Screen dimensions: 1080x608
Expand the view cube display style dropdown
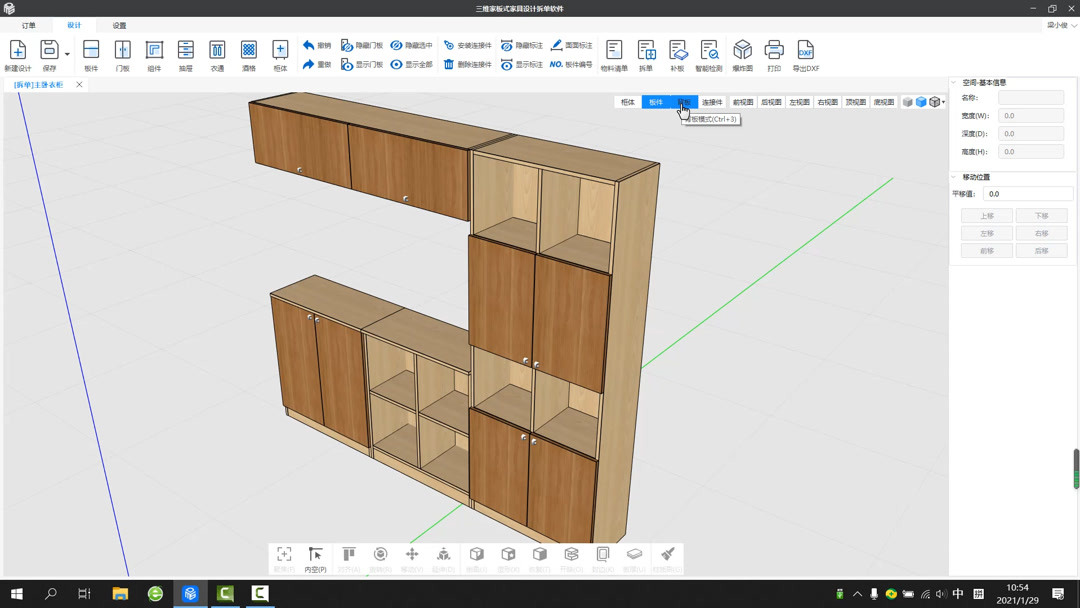(x=943, y=102)
